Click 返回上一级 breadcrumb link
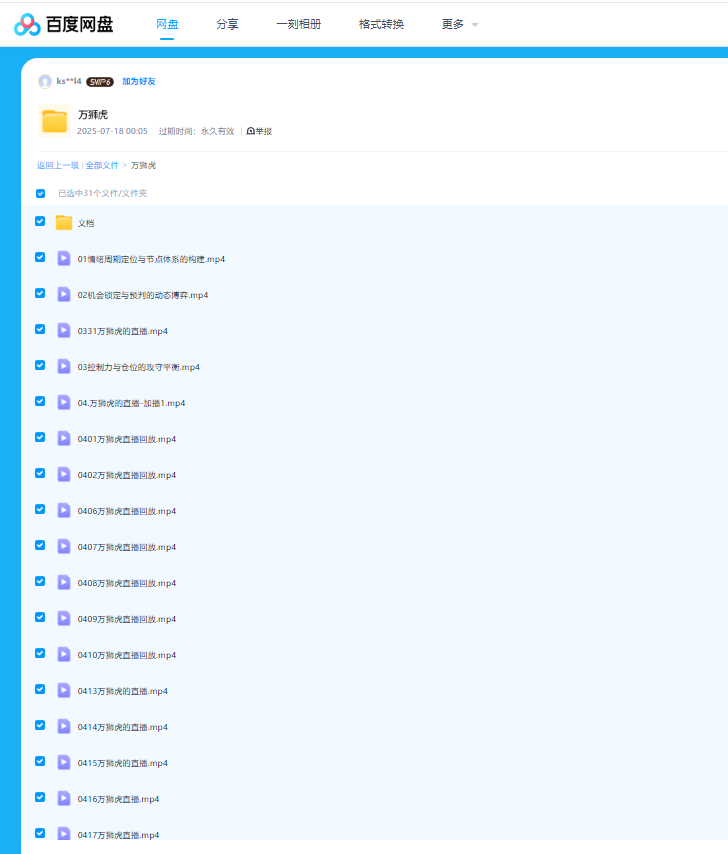Image resolution: width=728 pixels, height=854 pixels. click(58, 165)
